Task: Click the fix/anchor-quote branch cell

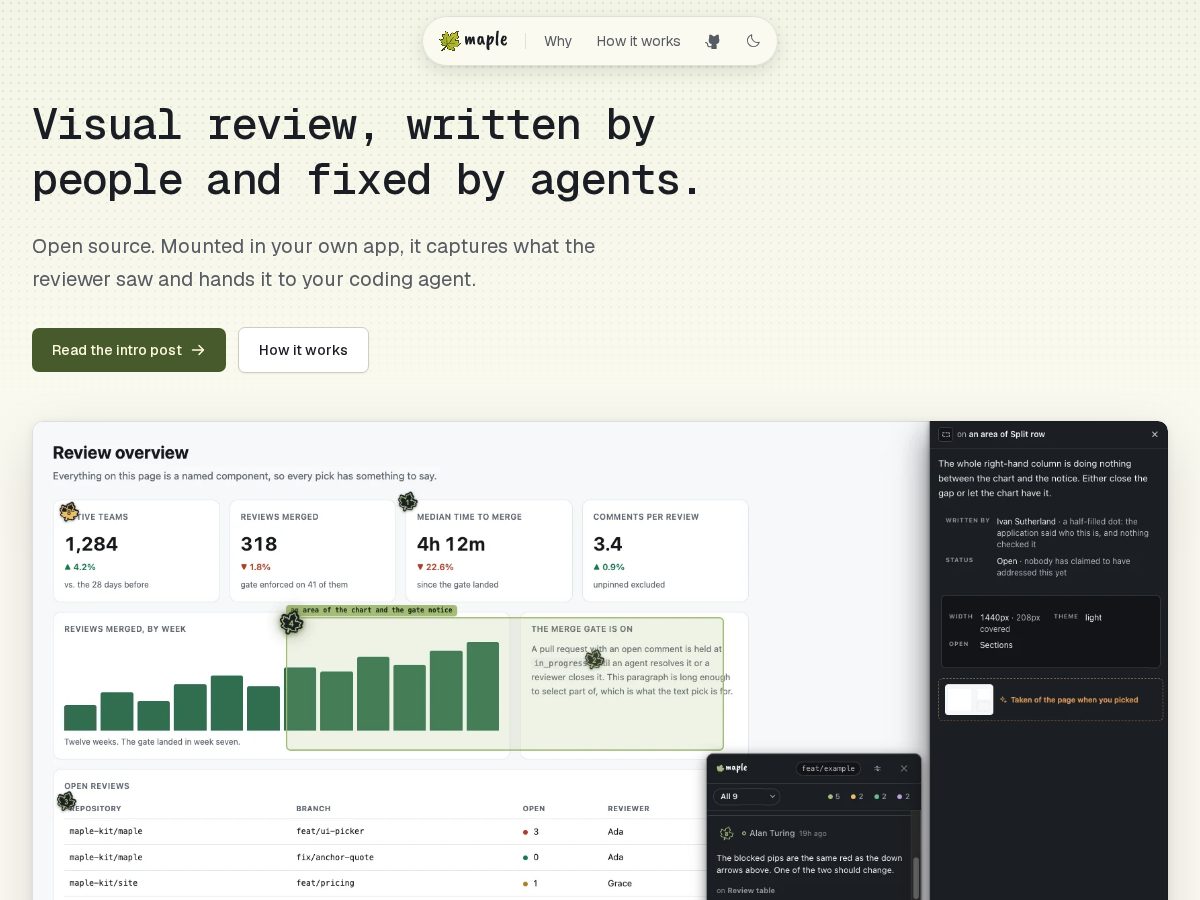Action: point(335,857)
